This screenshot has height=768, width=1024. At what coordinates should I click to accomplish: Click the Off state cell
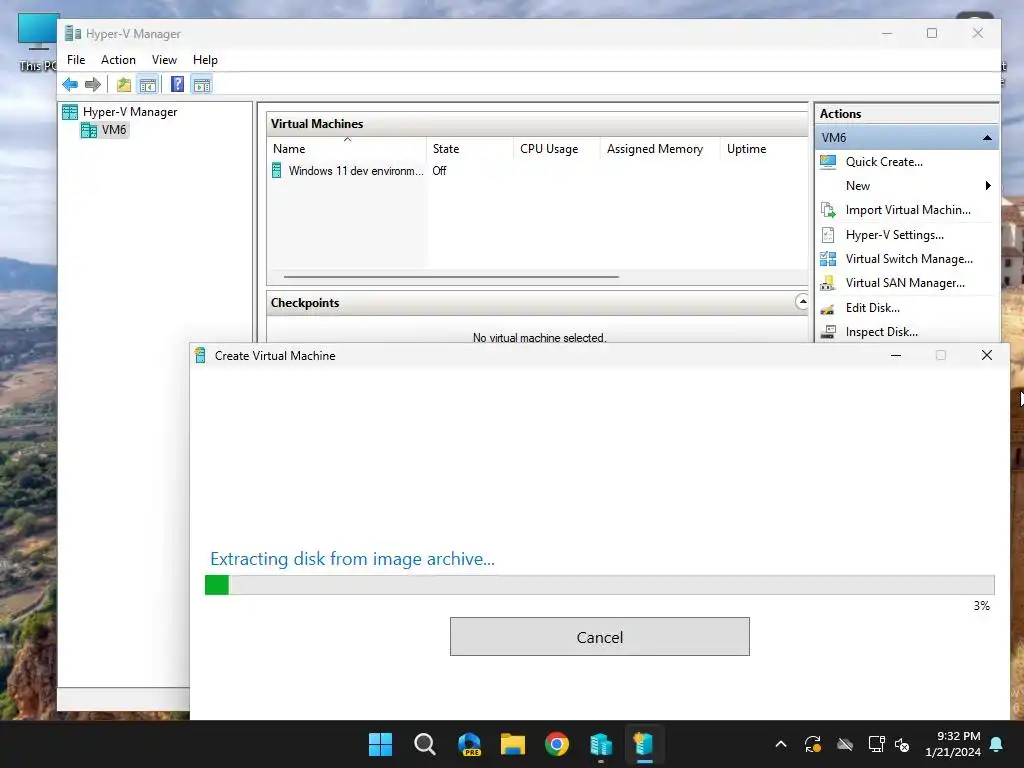point(440,171)
